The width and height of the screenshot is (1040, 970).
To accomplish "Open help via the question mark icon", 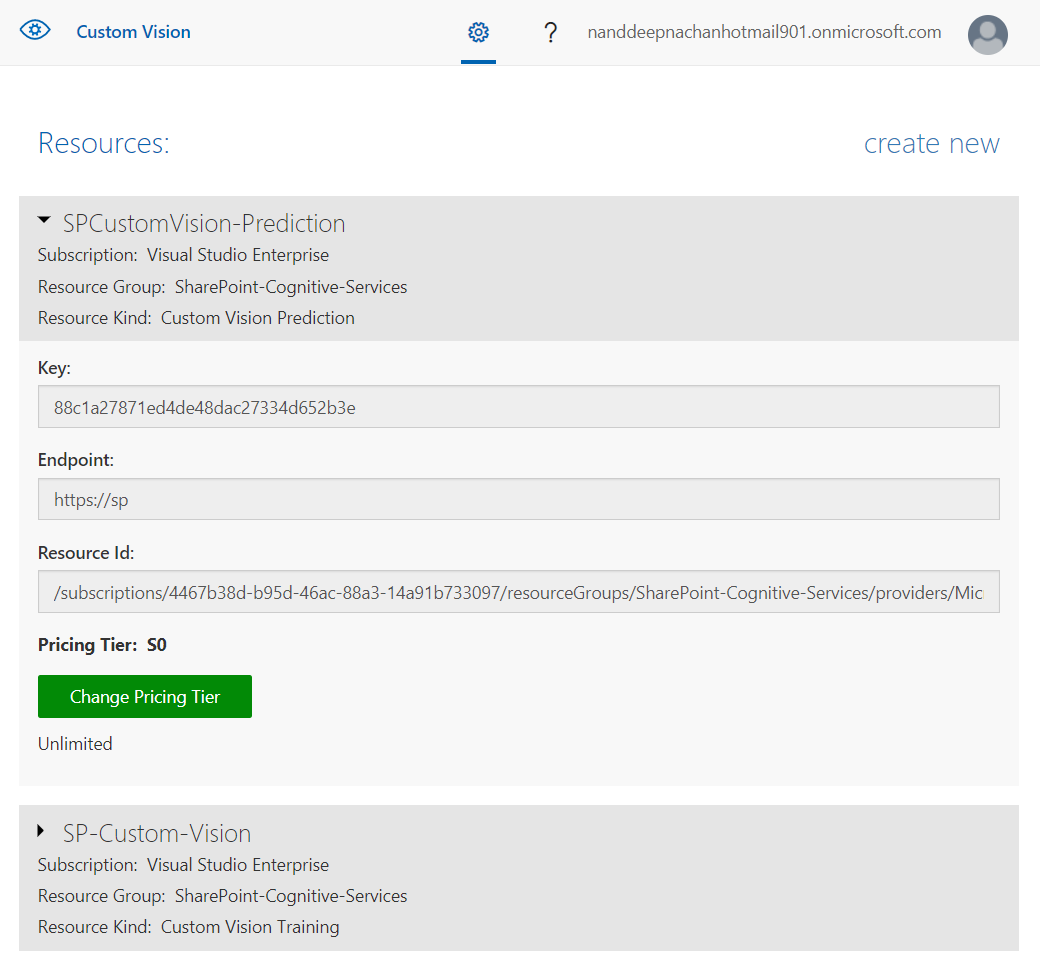I will click(x=550, y=33).
